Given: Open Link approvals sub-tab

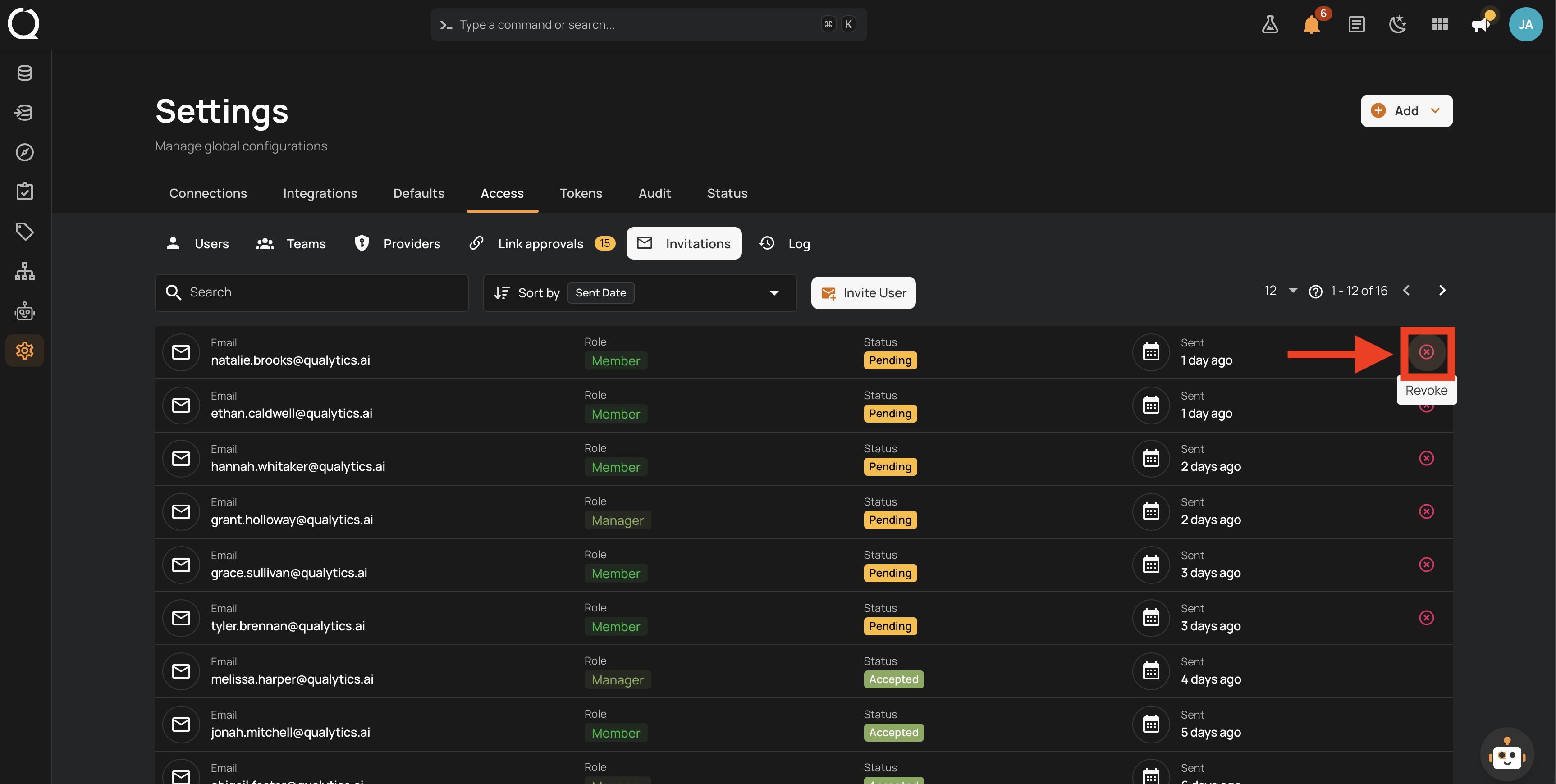Looking at the screenshot, I should coord(542,243).
